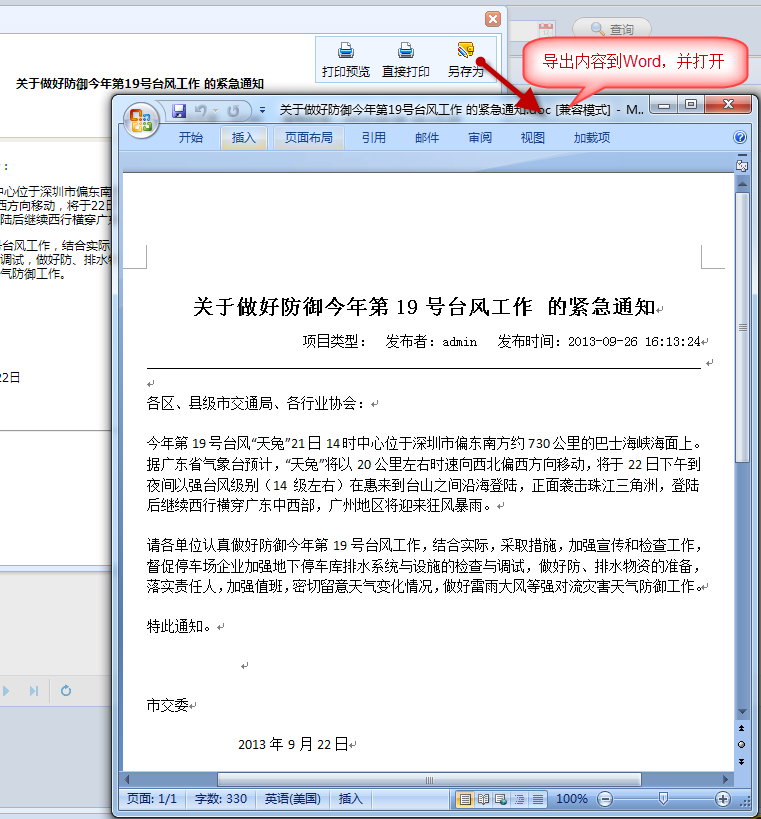761x819 pixels.
Task: Click zoom level 100% in status bar
Action: (572, 799)
